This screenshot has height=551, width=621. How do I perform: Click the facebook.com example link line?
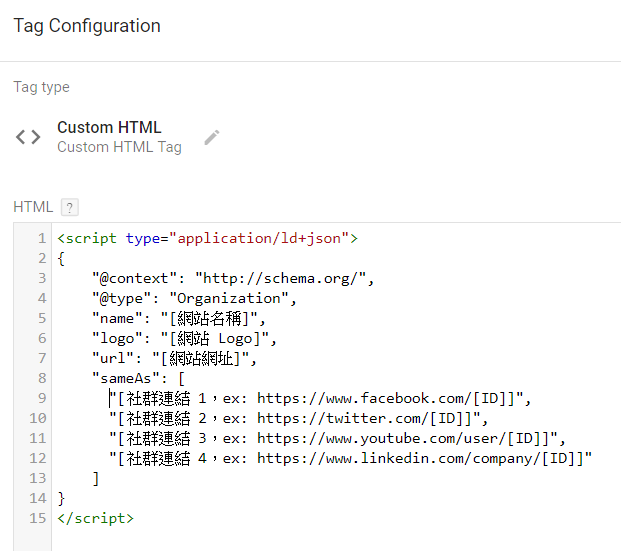(320, 398)
